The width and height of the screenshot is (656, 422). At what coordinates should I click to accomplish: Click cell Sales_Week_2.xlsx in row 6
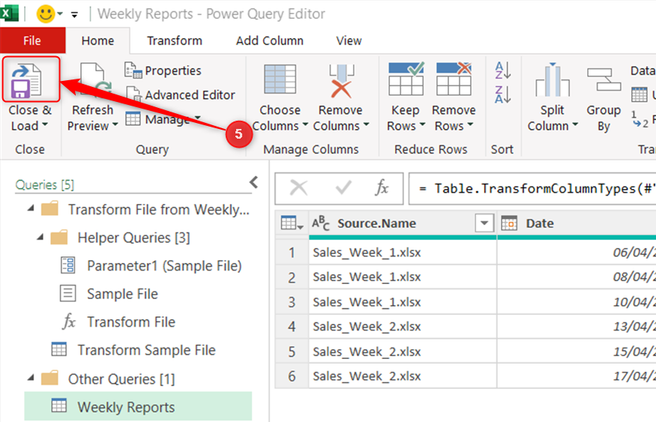click(x=402, y=376)
